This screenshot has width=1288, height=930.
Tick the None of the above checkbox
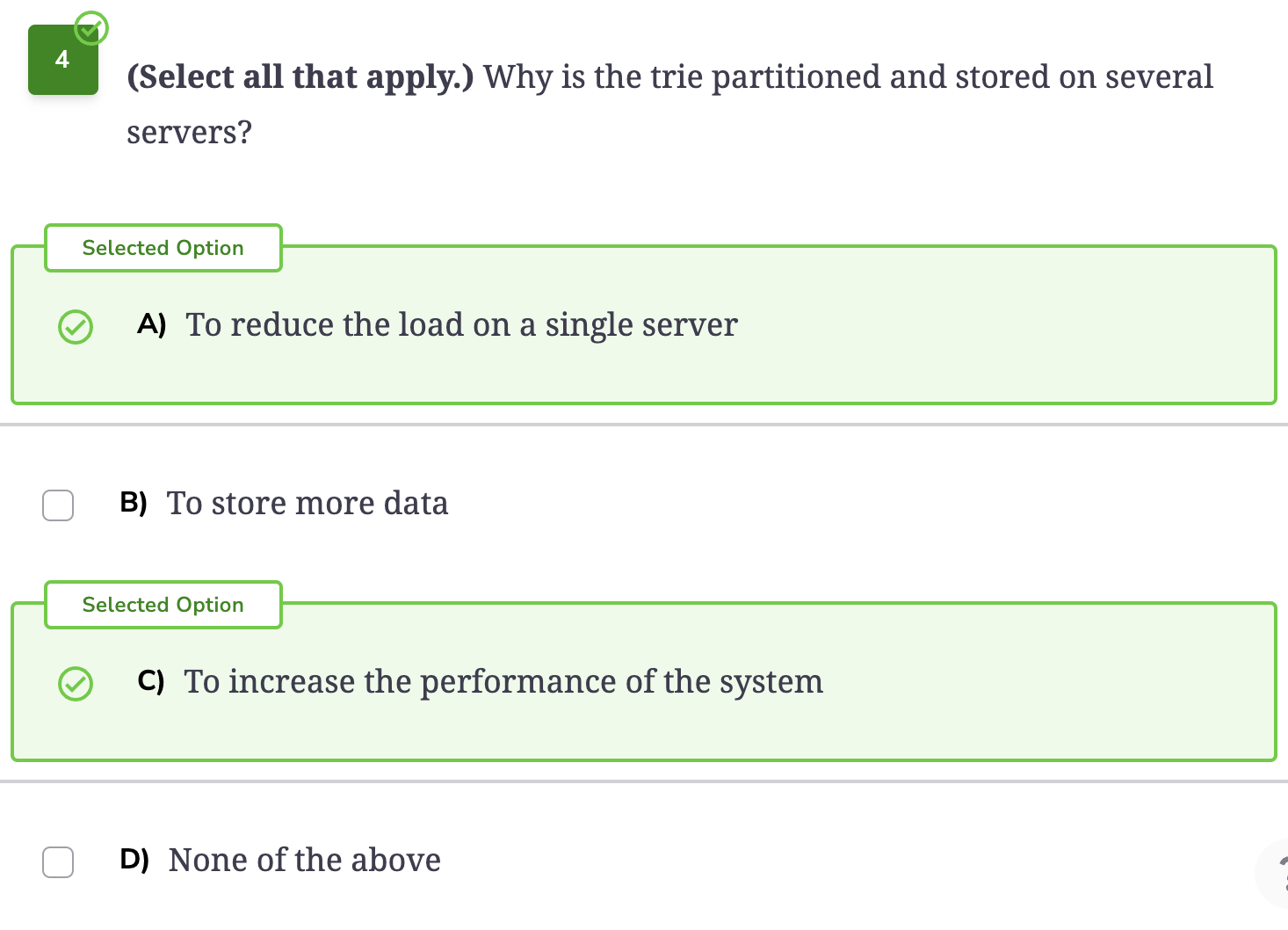click(x=58, y=862)
